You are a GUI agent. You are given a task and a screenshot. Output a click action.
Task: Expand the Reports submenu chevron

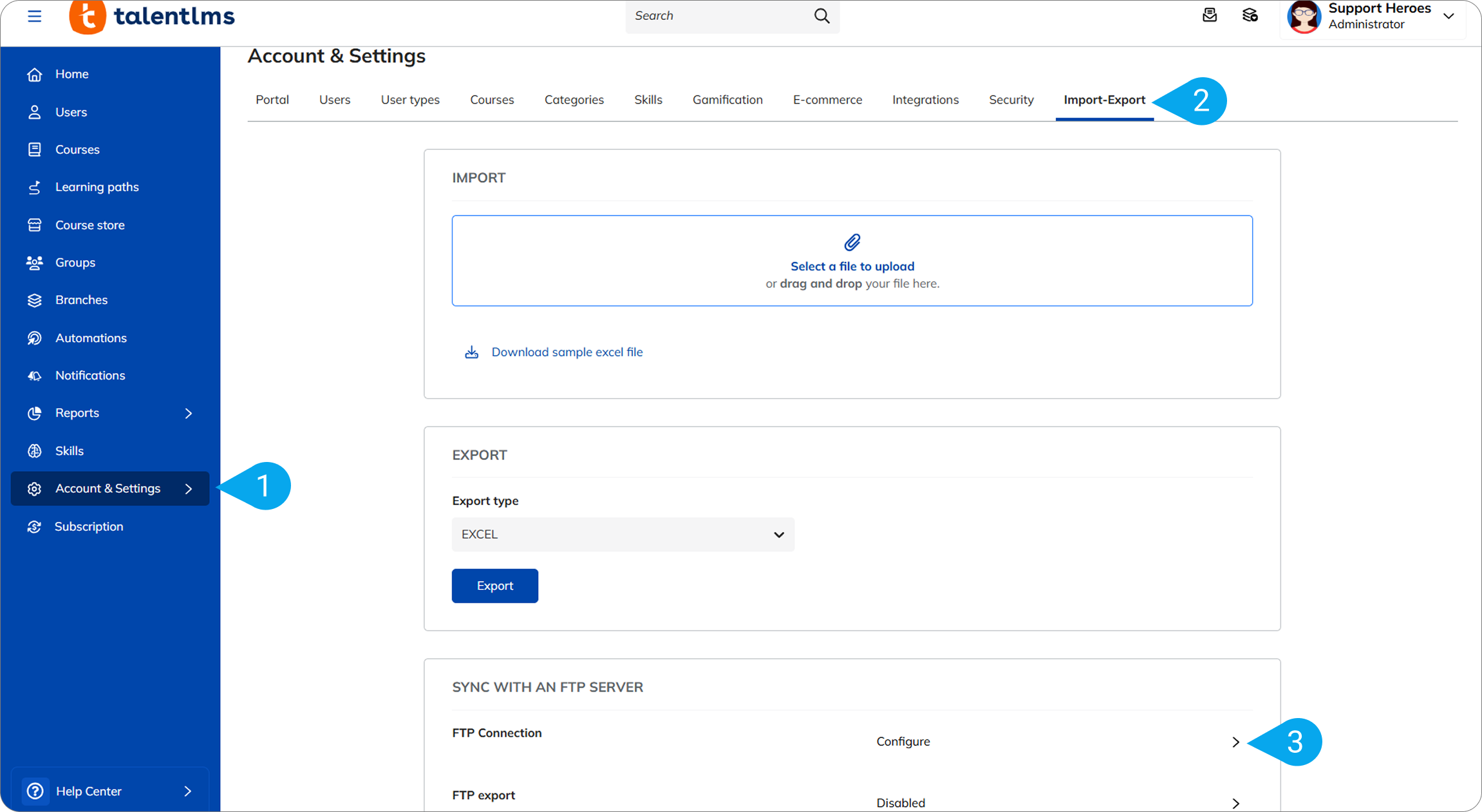(x=189, y=413)
